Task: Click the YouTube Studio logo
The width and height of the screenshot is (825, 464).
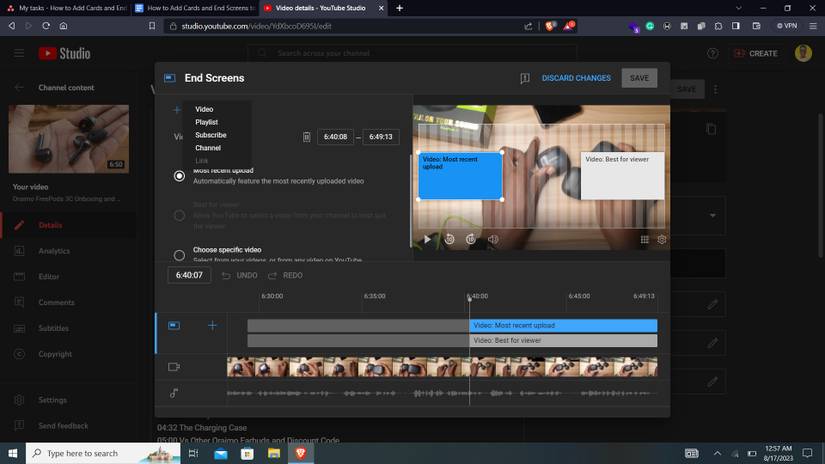Action: [64, 53]
